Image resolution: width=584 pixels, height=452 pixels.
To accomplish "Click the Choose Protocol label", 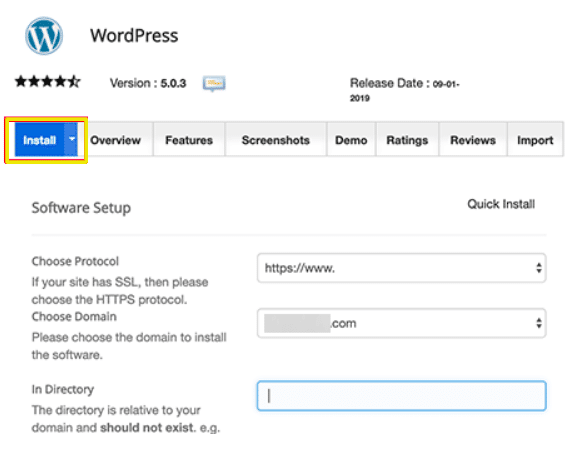I will 75,261.
